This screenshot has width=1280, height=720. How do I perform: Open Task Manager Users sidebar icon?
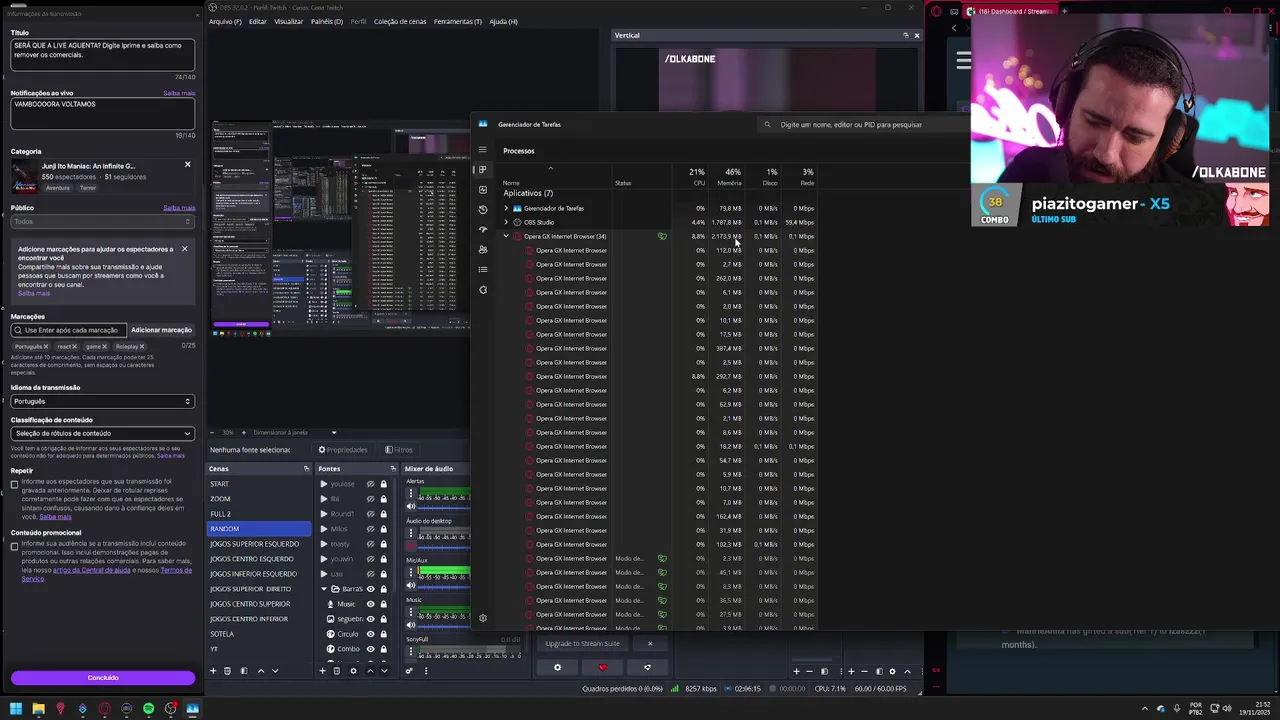483,250
